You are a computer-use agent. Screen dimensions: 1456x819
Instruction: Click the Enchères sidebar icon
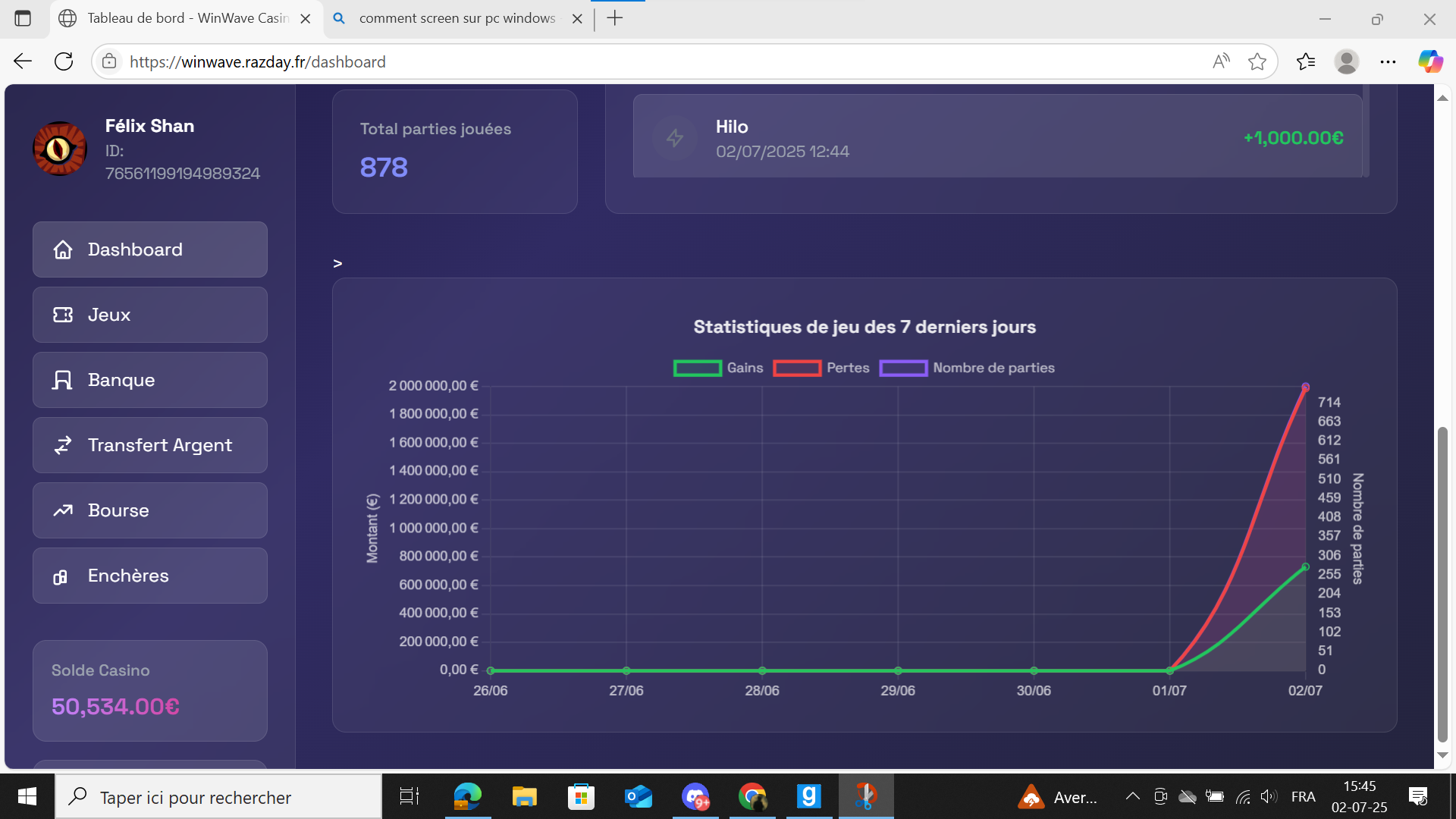point(61,577)
